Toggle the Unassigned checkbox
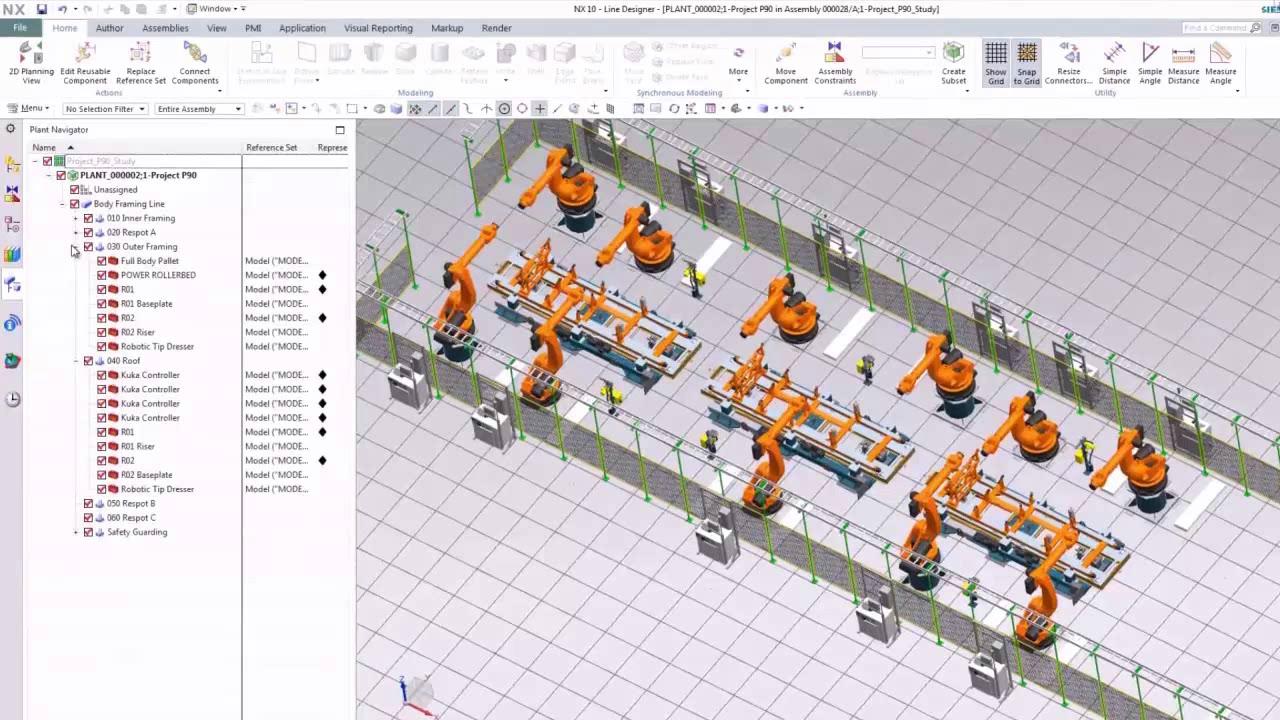Screen dimensions: 1280x720 (x=74, y=190)
